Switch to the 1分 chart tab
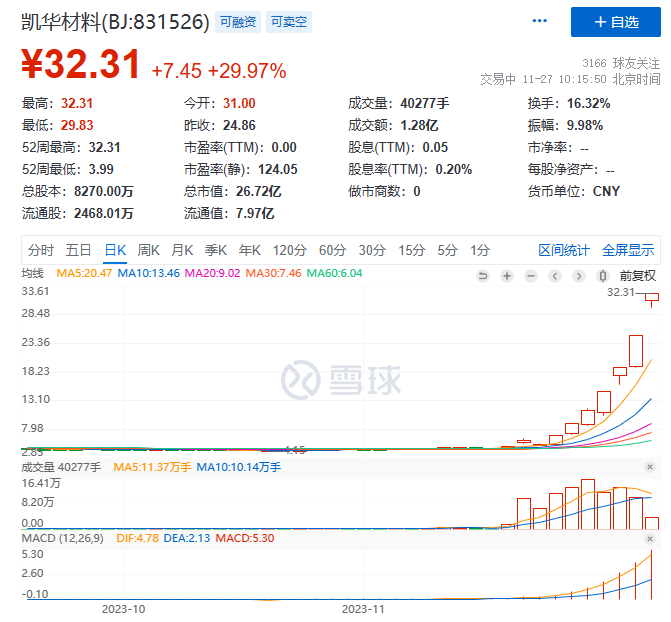The height and width of the screenshot is (622, 671). click(480, 250)
